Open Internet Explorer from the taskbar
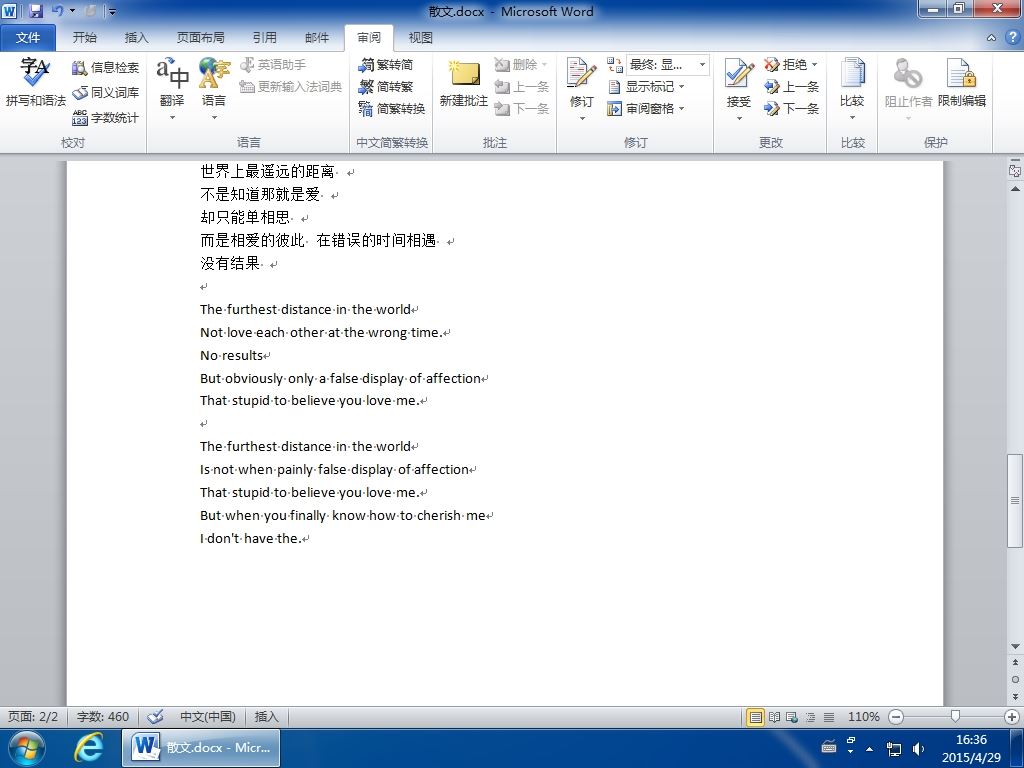 click(x=89, y=747)
